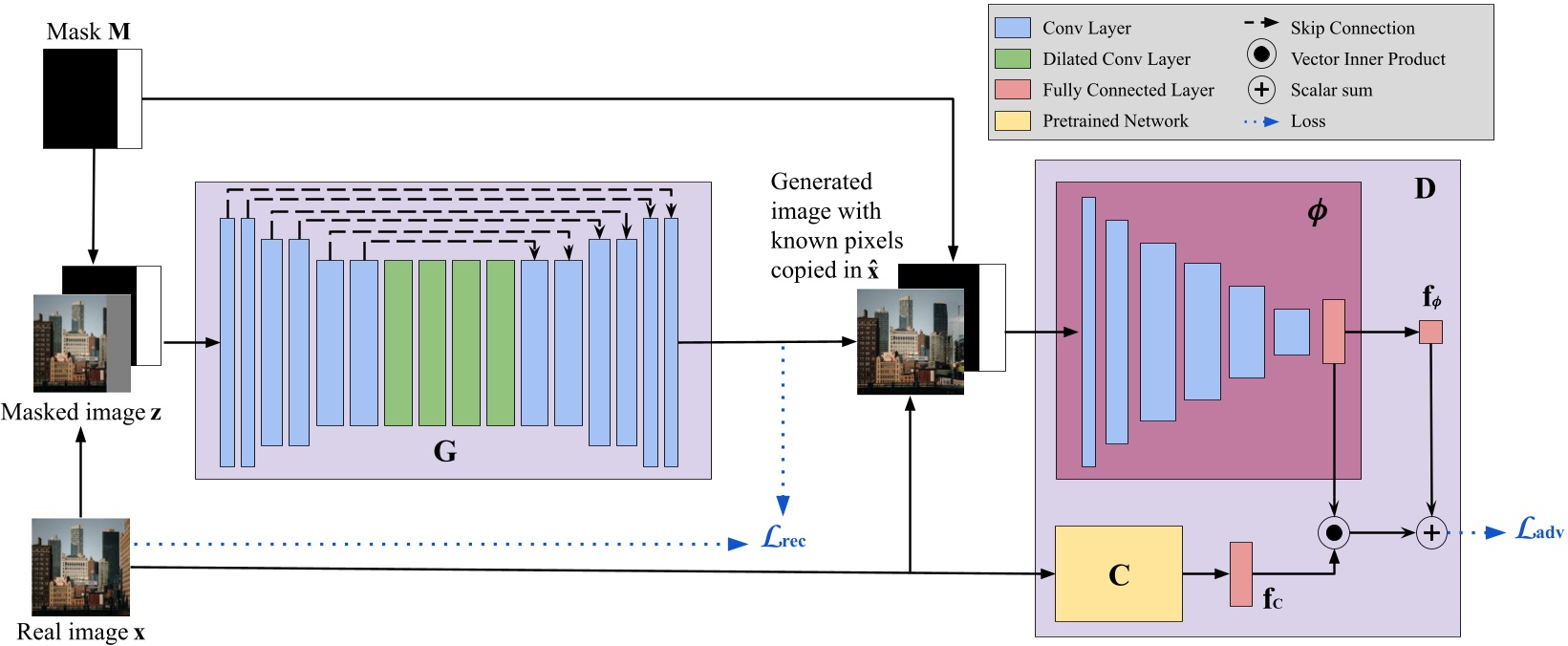Click the Scalar sum plus icon in the legend
1568x646 pixels.
[1261, 90]
